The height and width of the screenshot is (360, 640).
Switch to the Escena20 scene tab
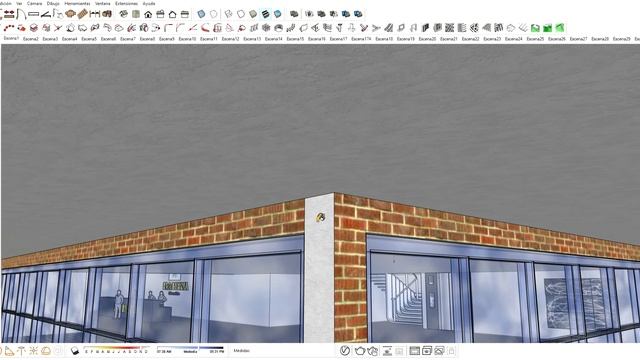[427, 39]
